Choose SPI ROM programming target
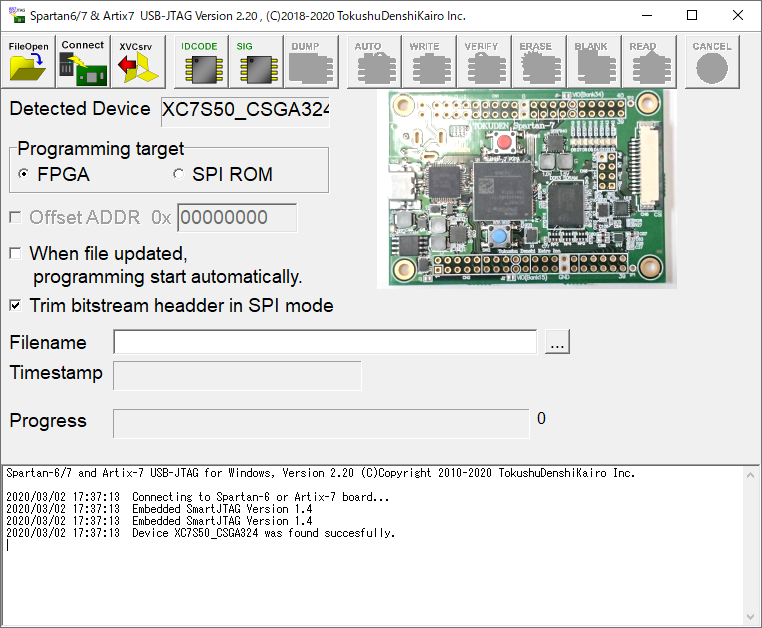This screenshot has width=762, height=628. [x=179, y=175]
